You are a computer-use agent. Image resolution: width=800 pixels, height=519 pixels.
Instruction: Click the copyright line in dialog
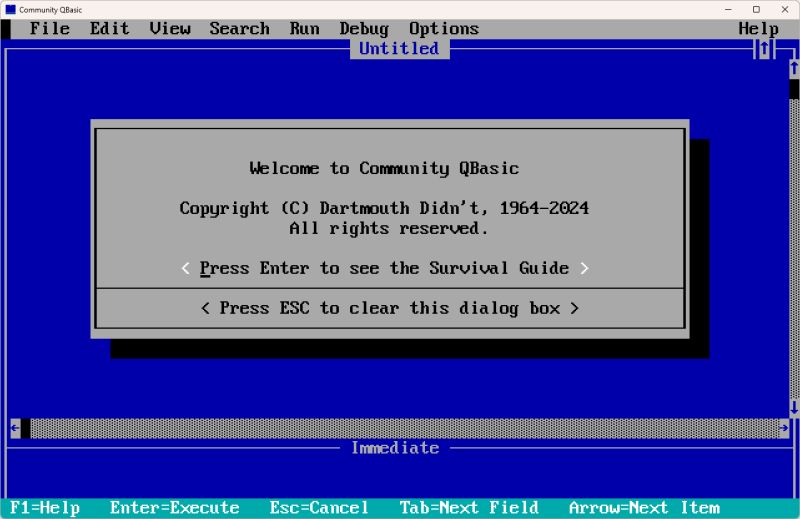[x=384, y=208]
